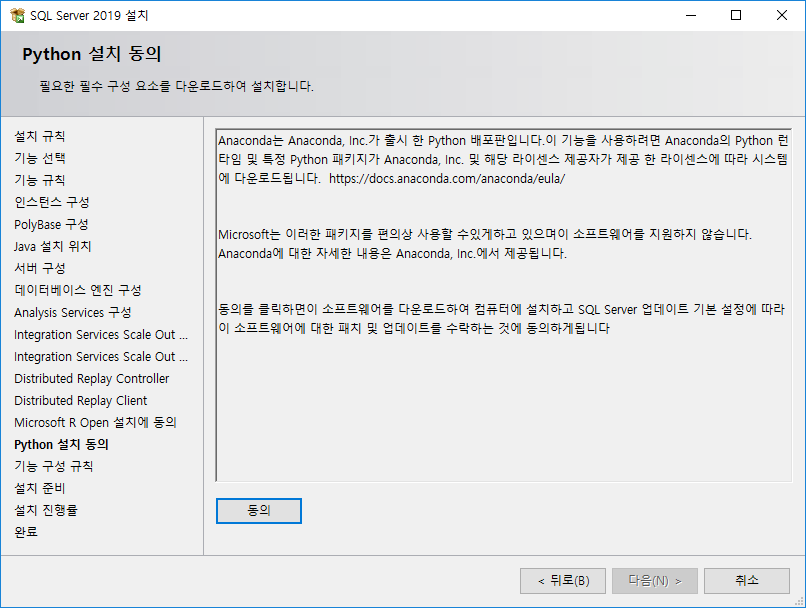Select the Distributed Replay Controller step
This screenshot has height=608, width=806.
pos(91,379)
